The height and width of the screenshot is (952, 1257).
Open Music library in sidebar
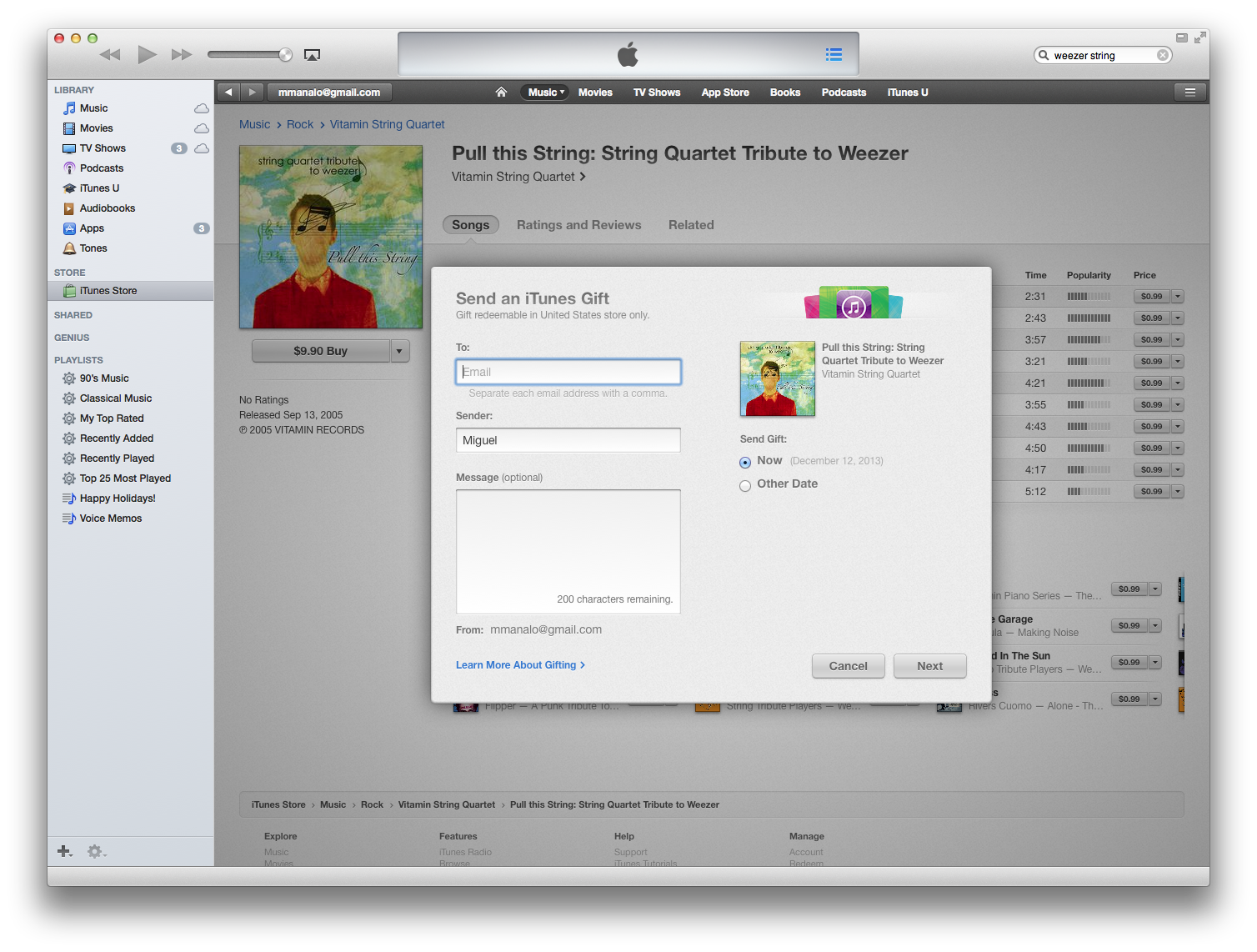93,108
